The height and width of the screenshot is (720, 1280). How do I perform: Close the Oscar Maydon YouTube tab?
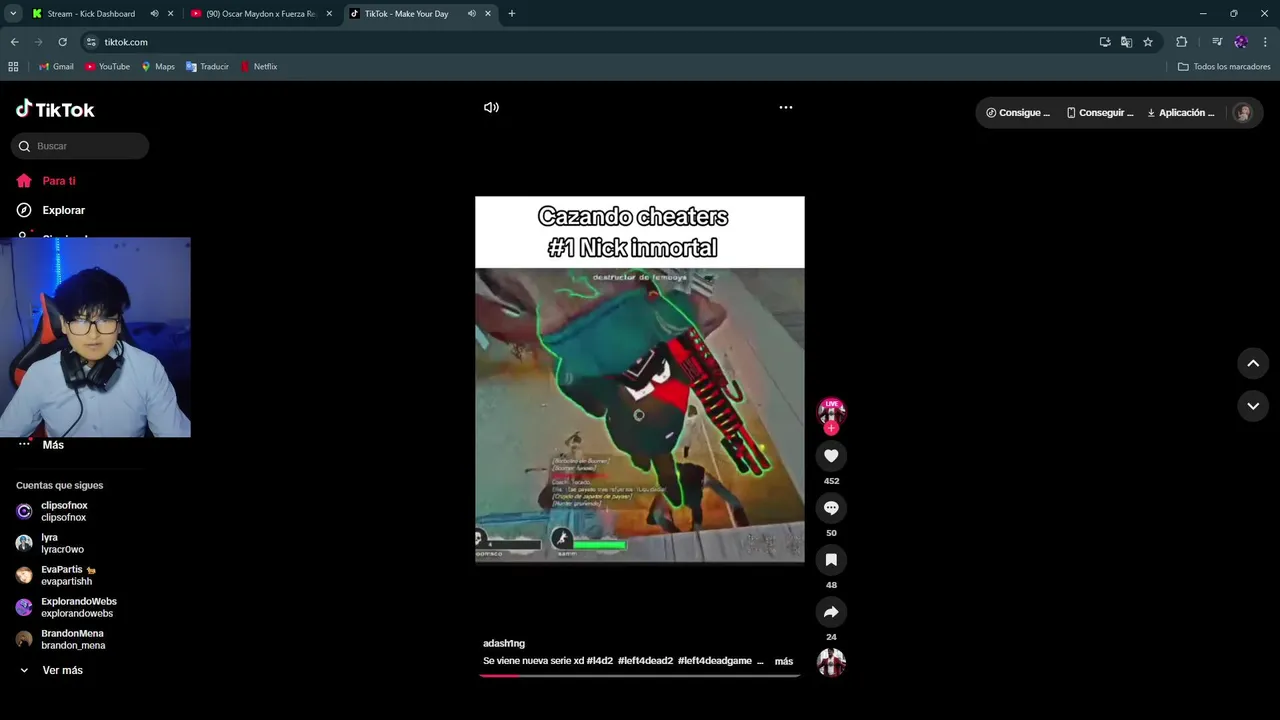coord(329,14)
